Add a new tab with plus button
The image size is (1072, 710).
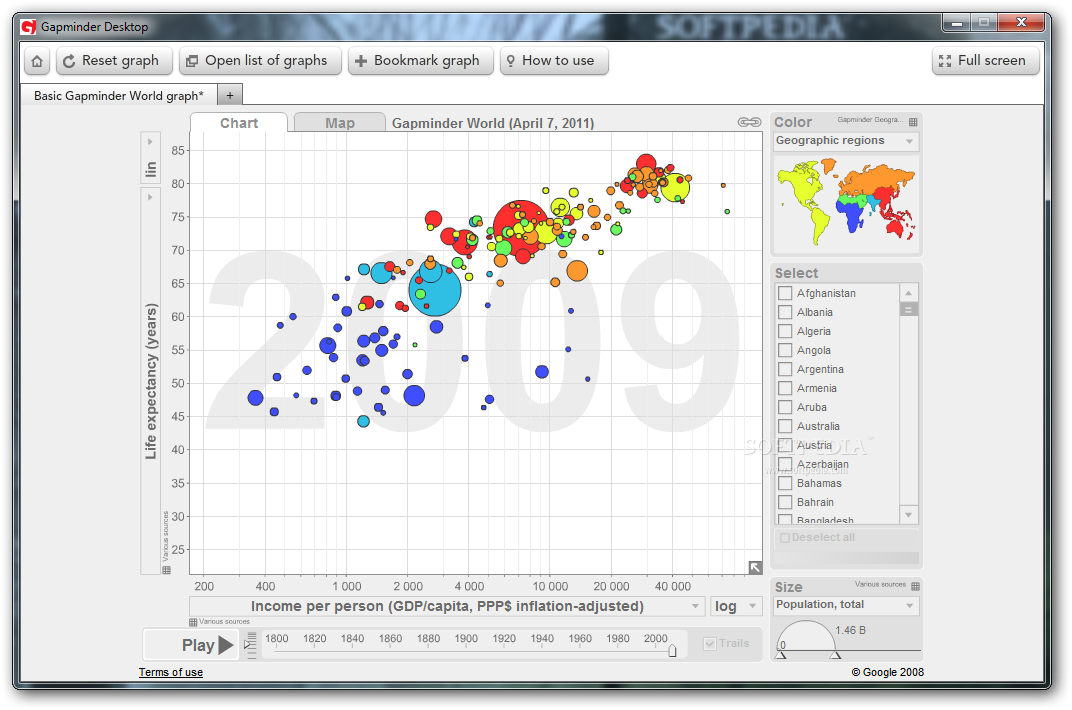(x=230, y=96)
